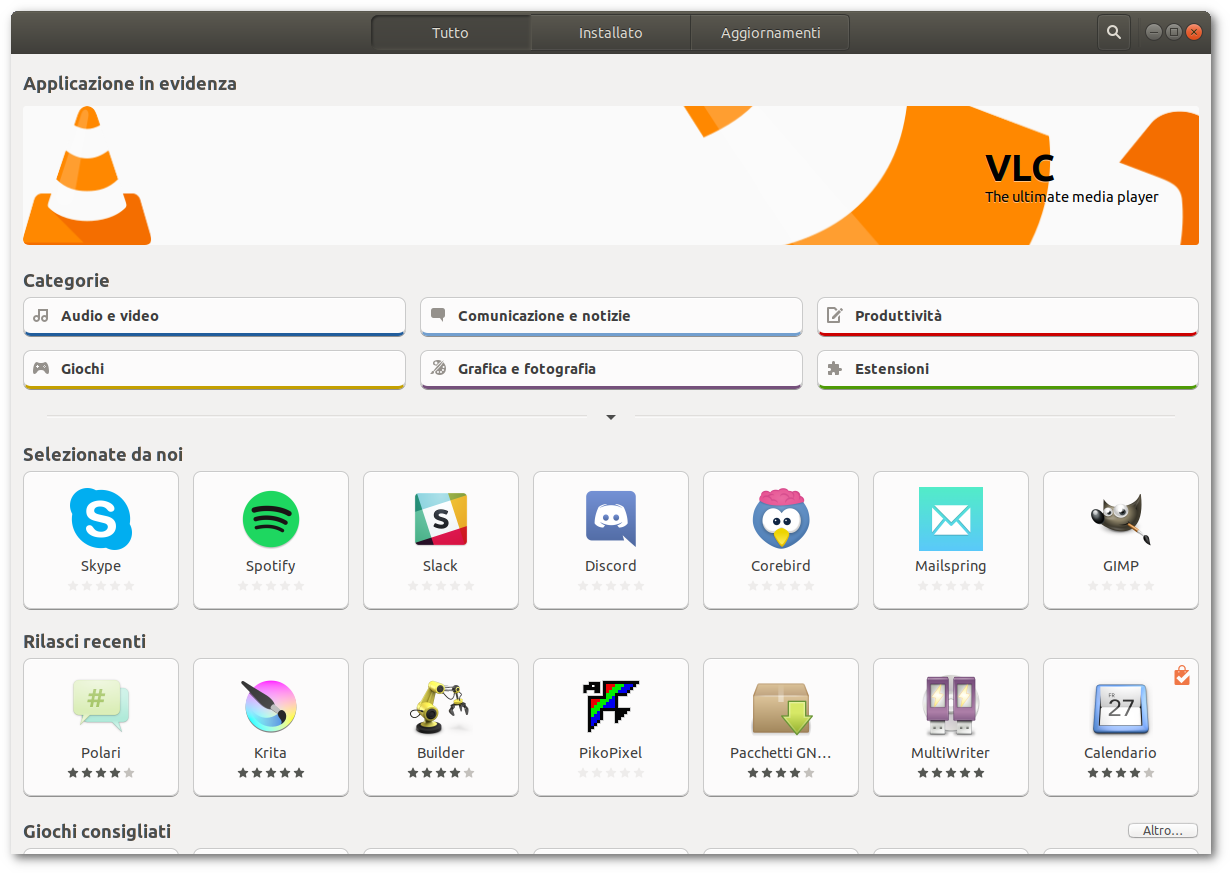Screen dimensions: 1230x873
Task: Open the Slack app tile
Action: click(x=441, y=519)
